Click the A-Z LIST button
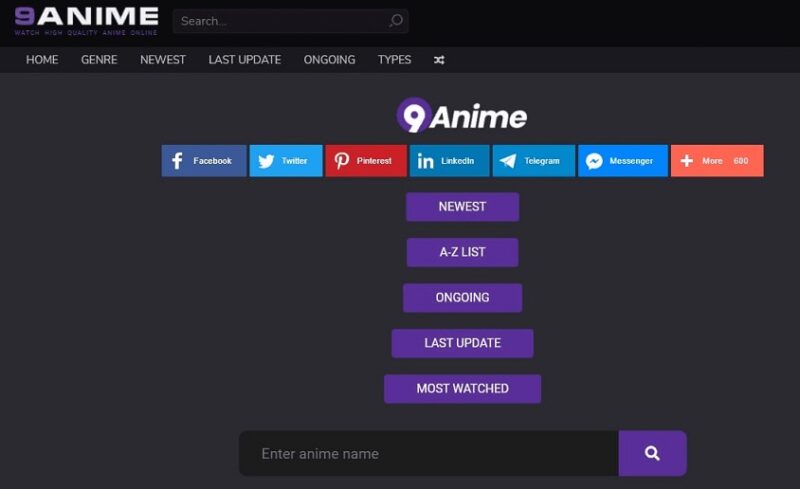 pyautogui.click(x=462, y=252)
